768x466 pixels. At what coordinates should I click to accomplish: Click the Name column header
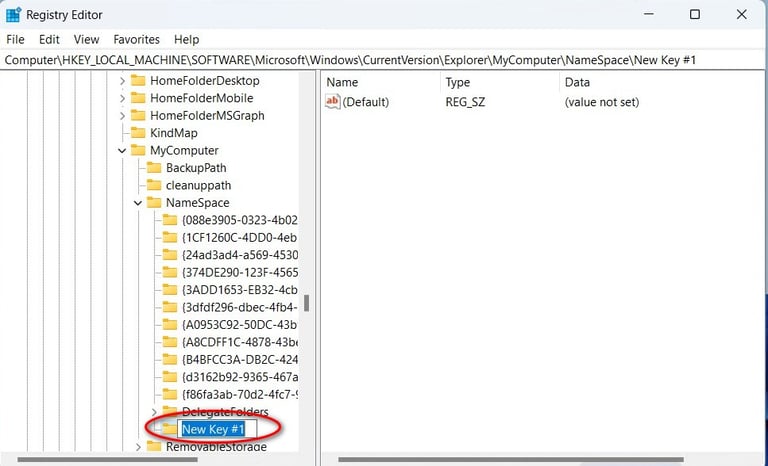click(x=342, y=82)
